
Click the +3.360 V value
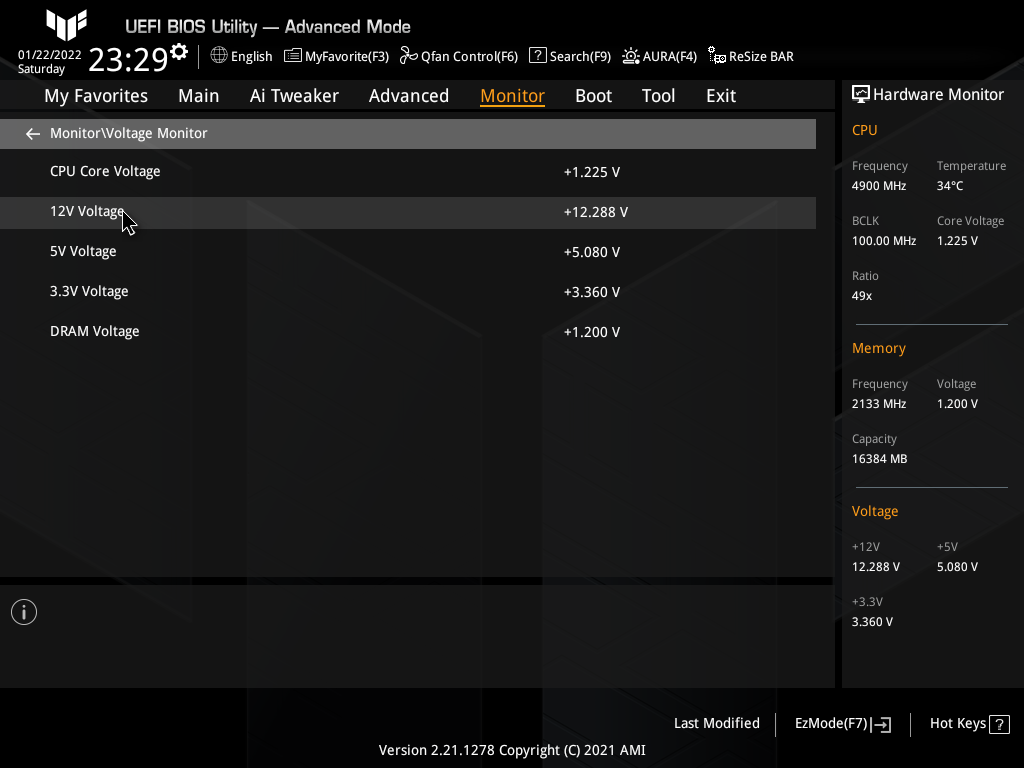(592, 292)
